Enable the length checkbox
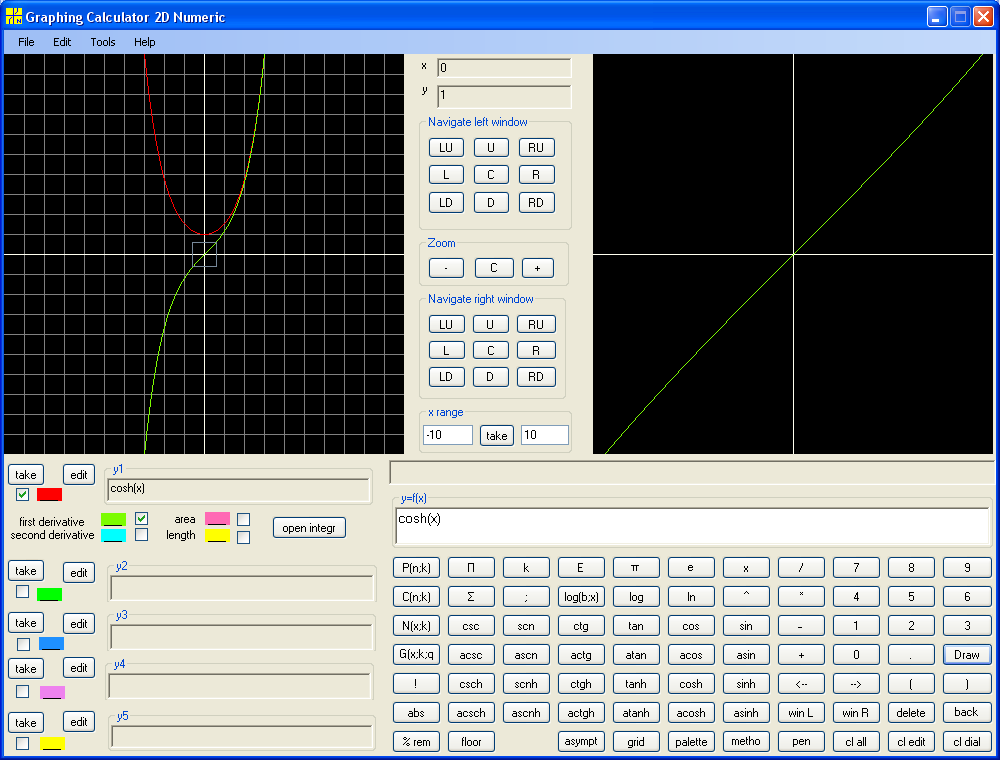The image size is (1000, 760). tap(243, 537)
